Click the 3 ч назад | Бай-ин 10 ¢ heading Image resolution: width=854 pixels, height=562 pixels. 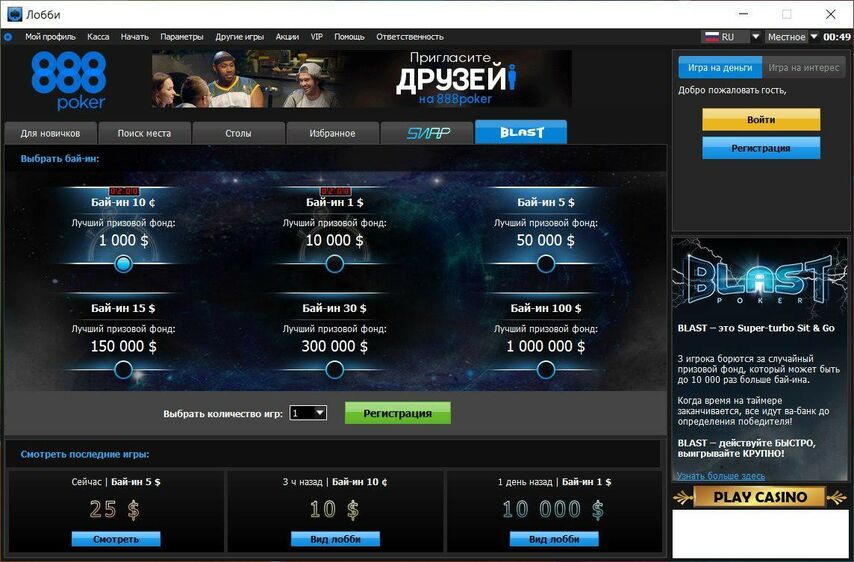[335, 482]
